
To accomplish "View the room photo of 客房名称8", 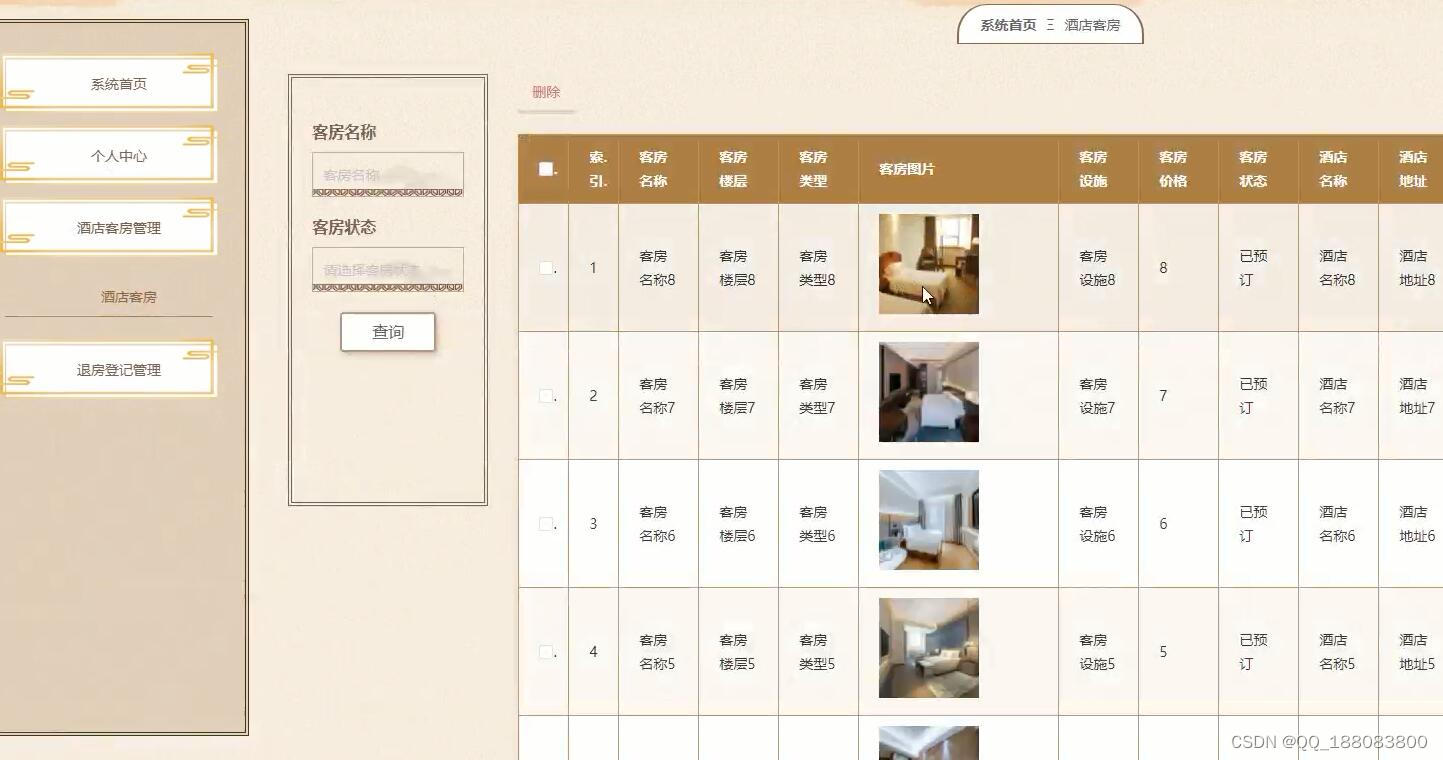I will (927, 263).
